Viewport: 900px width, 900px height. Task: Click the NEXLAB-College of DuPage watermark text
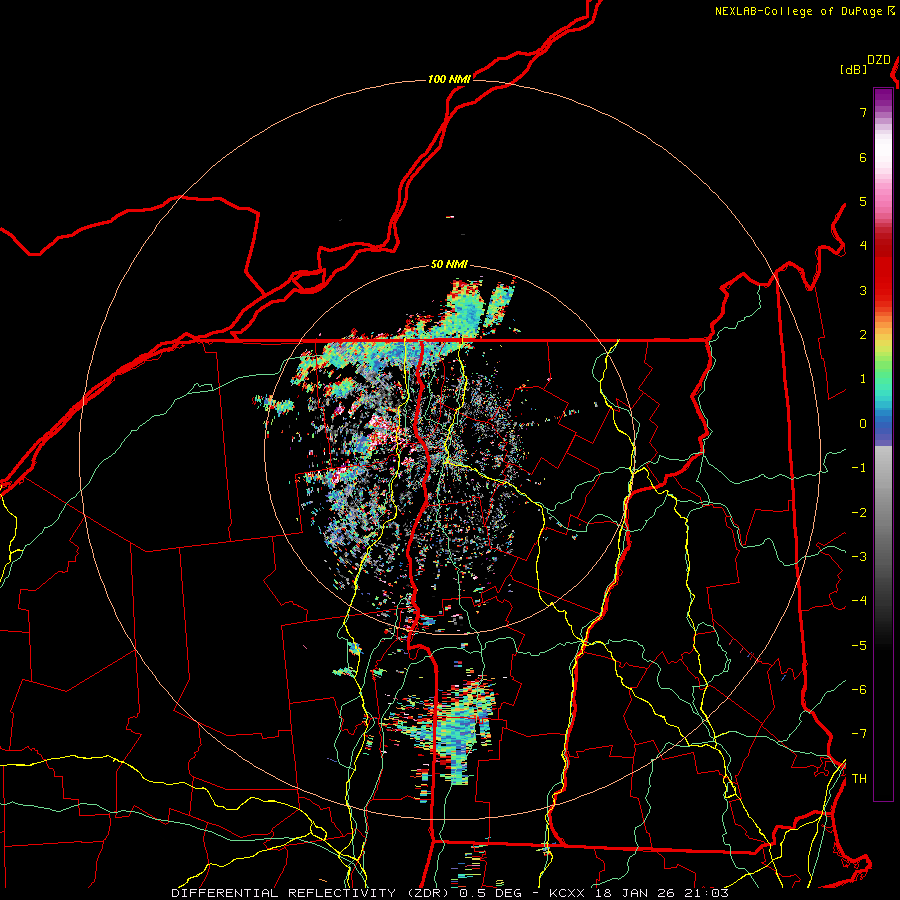tap(798, 11)
